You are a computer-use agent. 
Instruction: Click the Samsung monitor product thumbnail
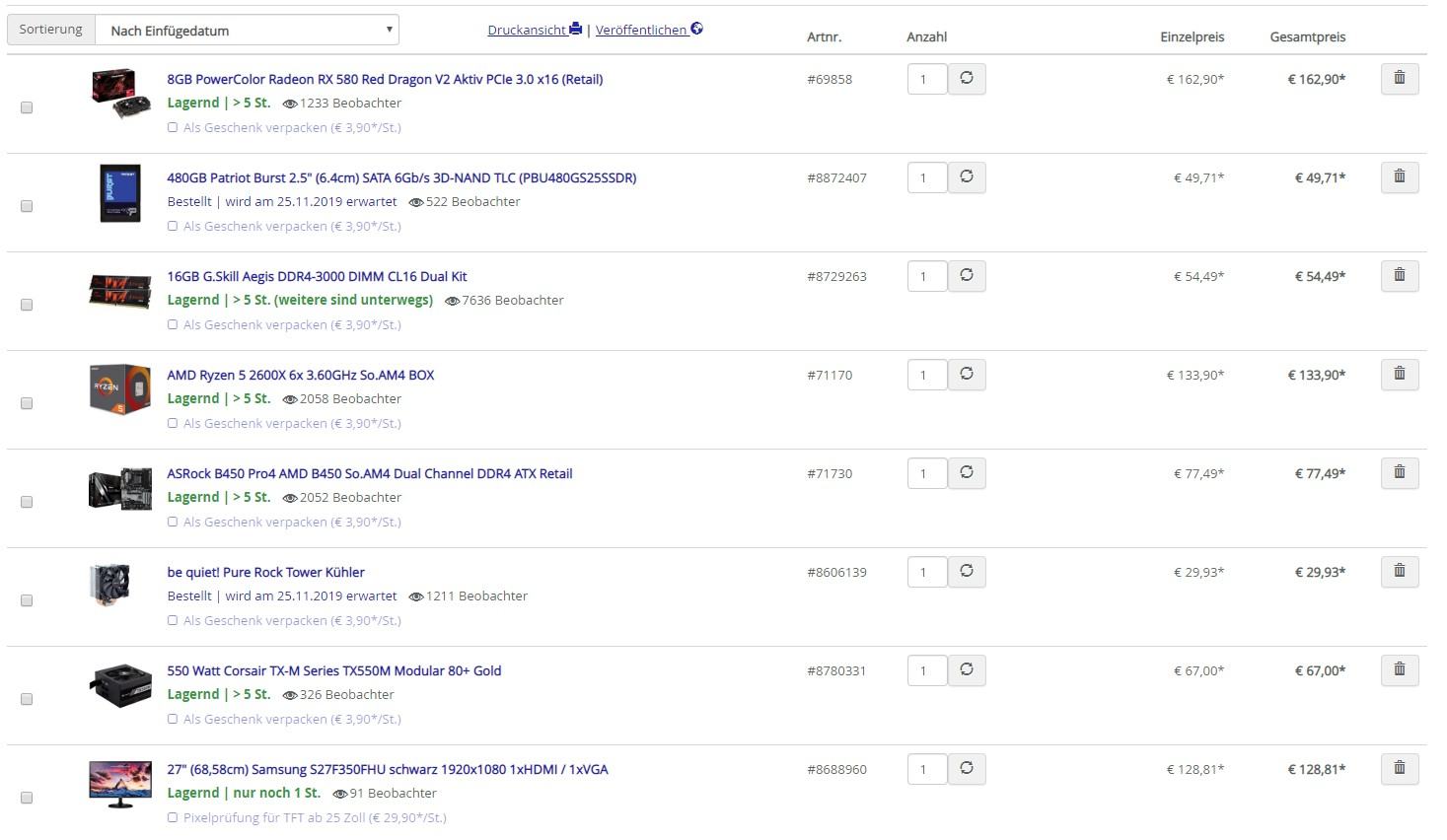point(120,784)
